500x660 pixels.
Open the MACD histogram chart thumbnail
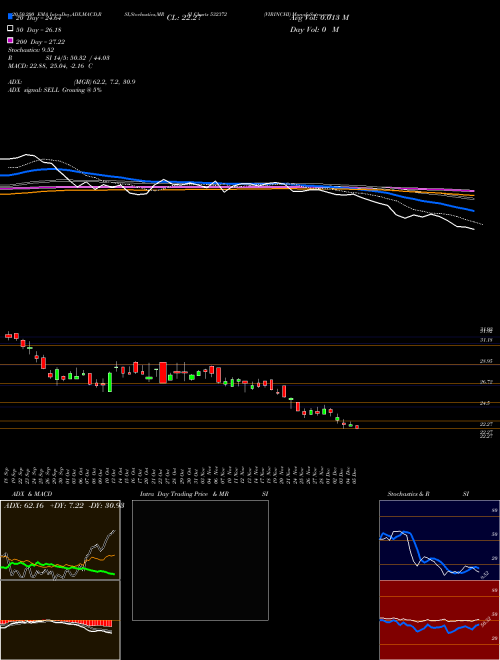pos(60,620)
